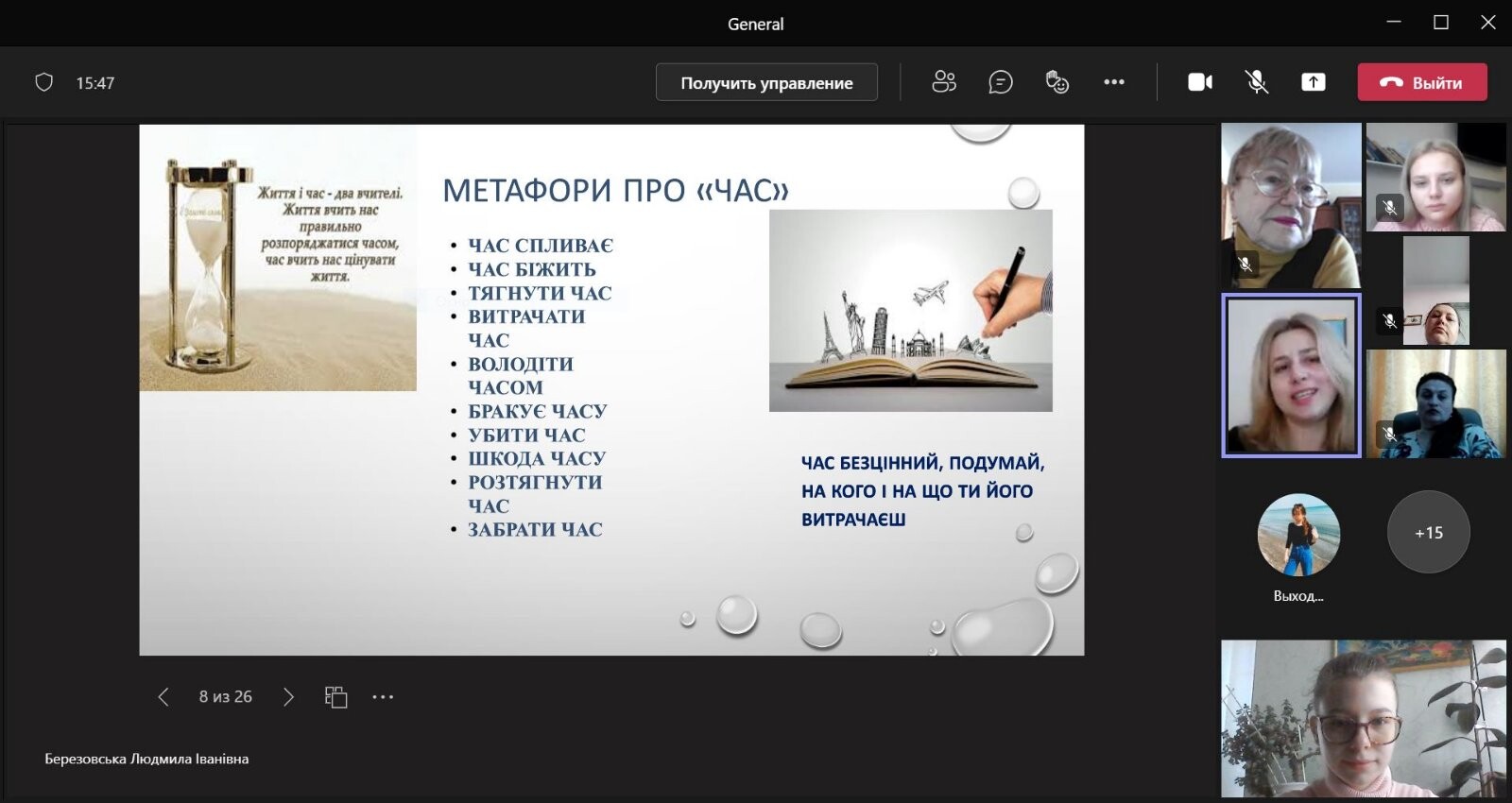Click the bullet text ЧАС БІЖИТЬ
This screenshot has height=803, width=1512.
coord(532,269)
